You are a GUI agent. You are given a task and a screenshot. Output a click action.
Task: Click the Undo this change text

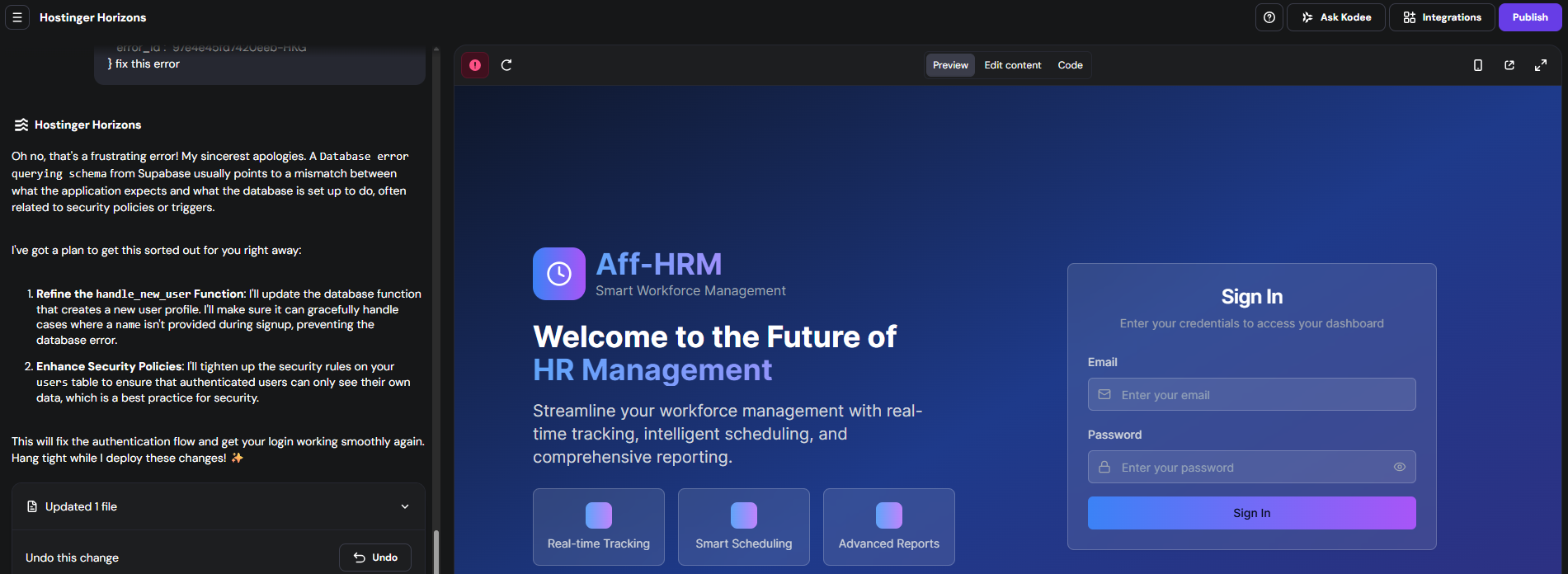point(72,558)
